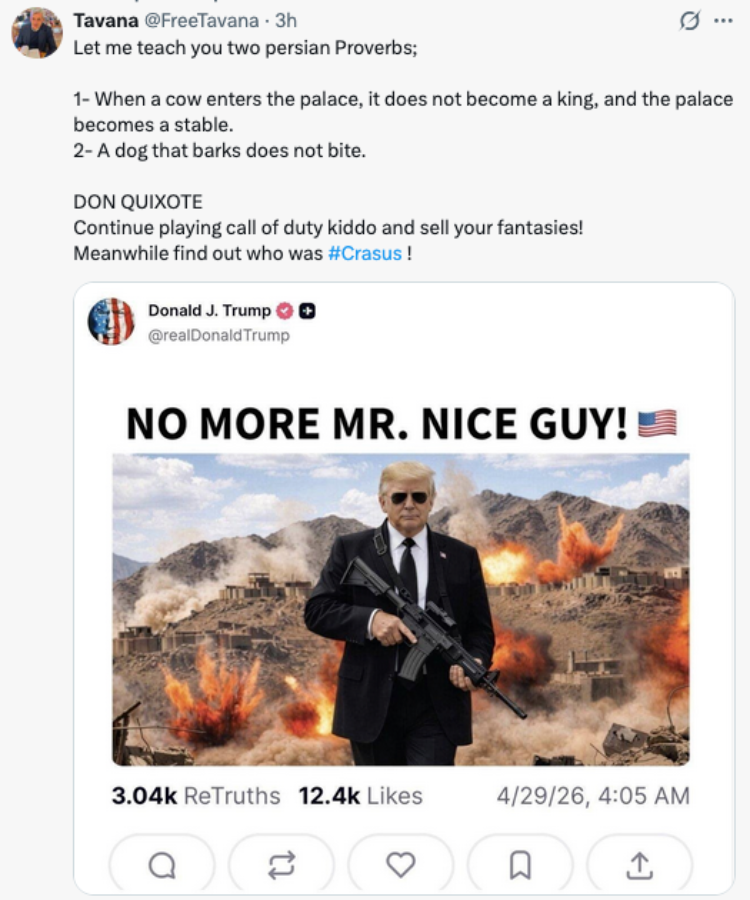The image size is (750, 900).
Task: Open the Trump rifle explosion image
Action: 401,610
